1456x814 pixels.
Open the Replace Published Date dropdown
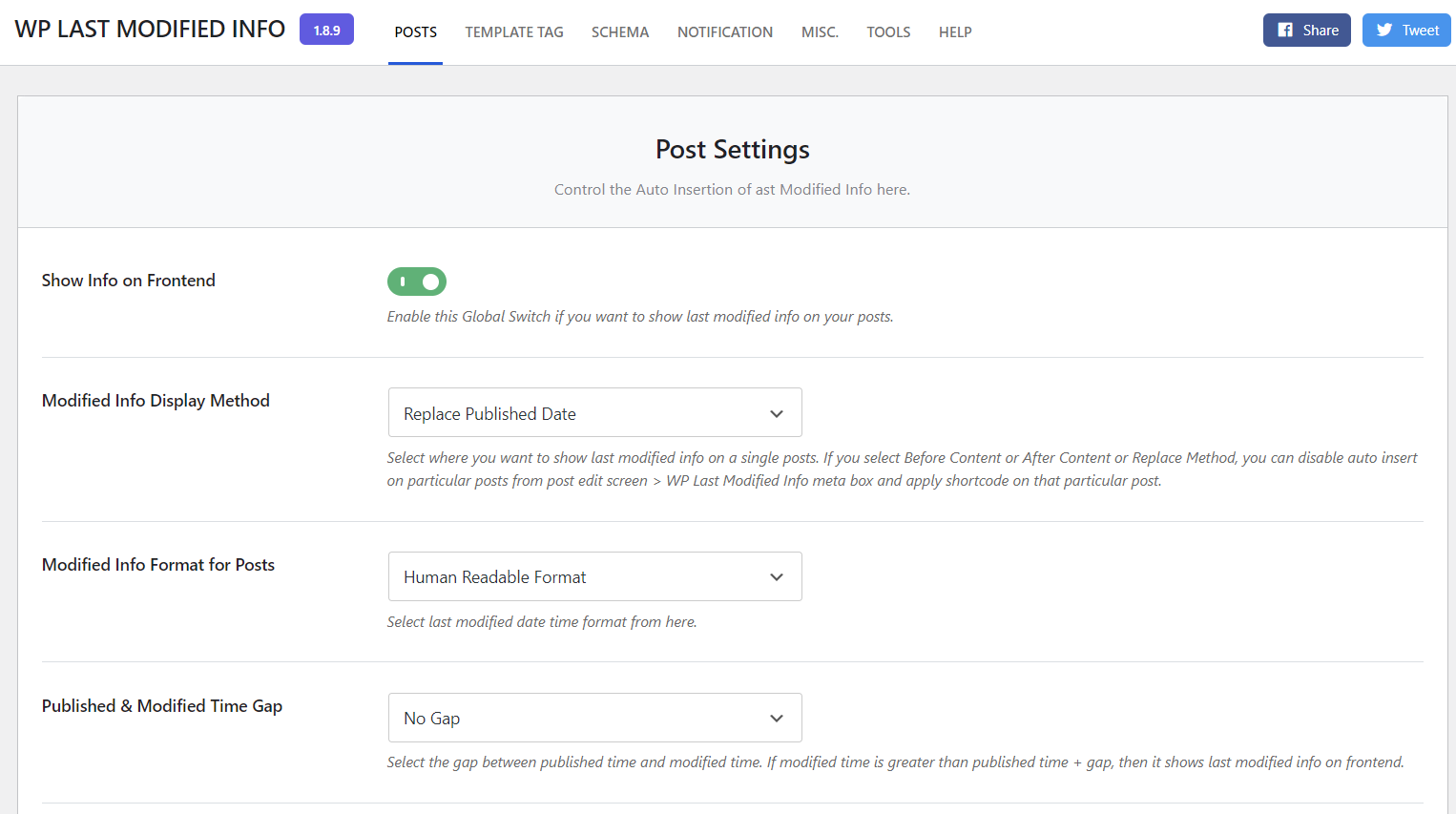point(594,413)
